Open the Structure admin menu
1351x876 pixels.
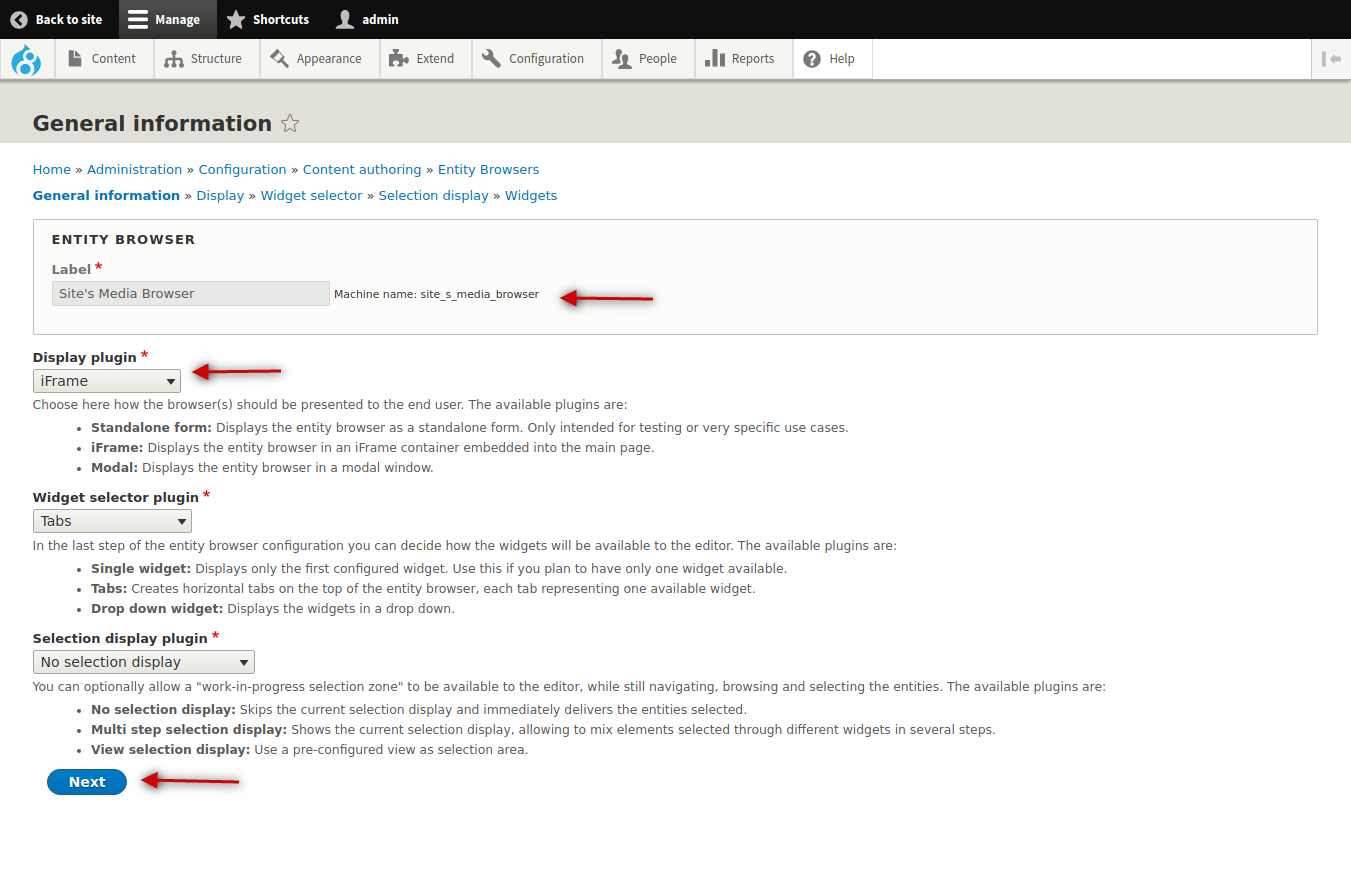(x=204, y=59)
